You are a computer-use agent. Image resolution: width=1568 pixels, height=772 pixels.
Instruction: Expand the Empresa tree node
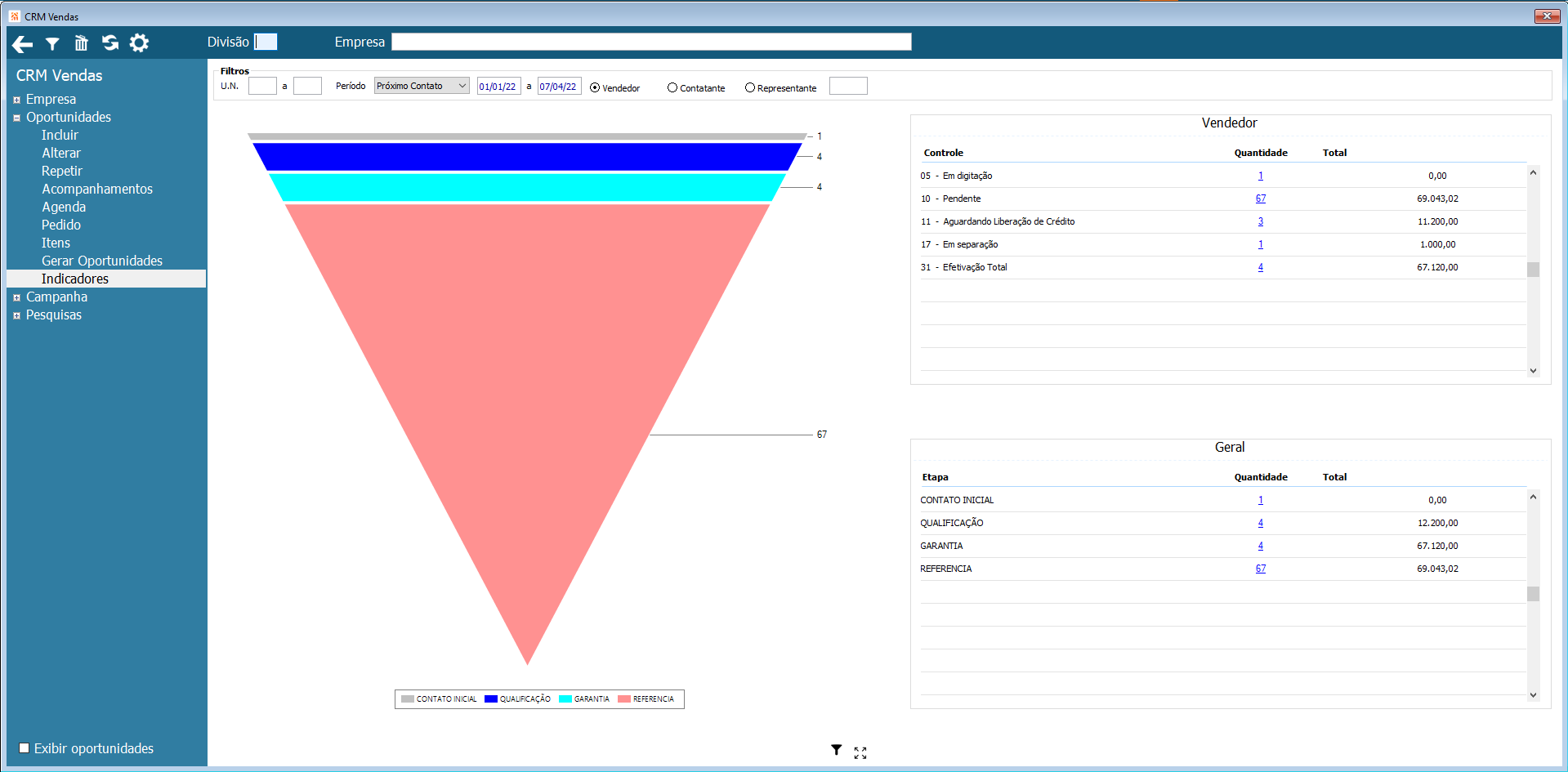click(x=16, y=100)
